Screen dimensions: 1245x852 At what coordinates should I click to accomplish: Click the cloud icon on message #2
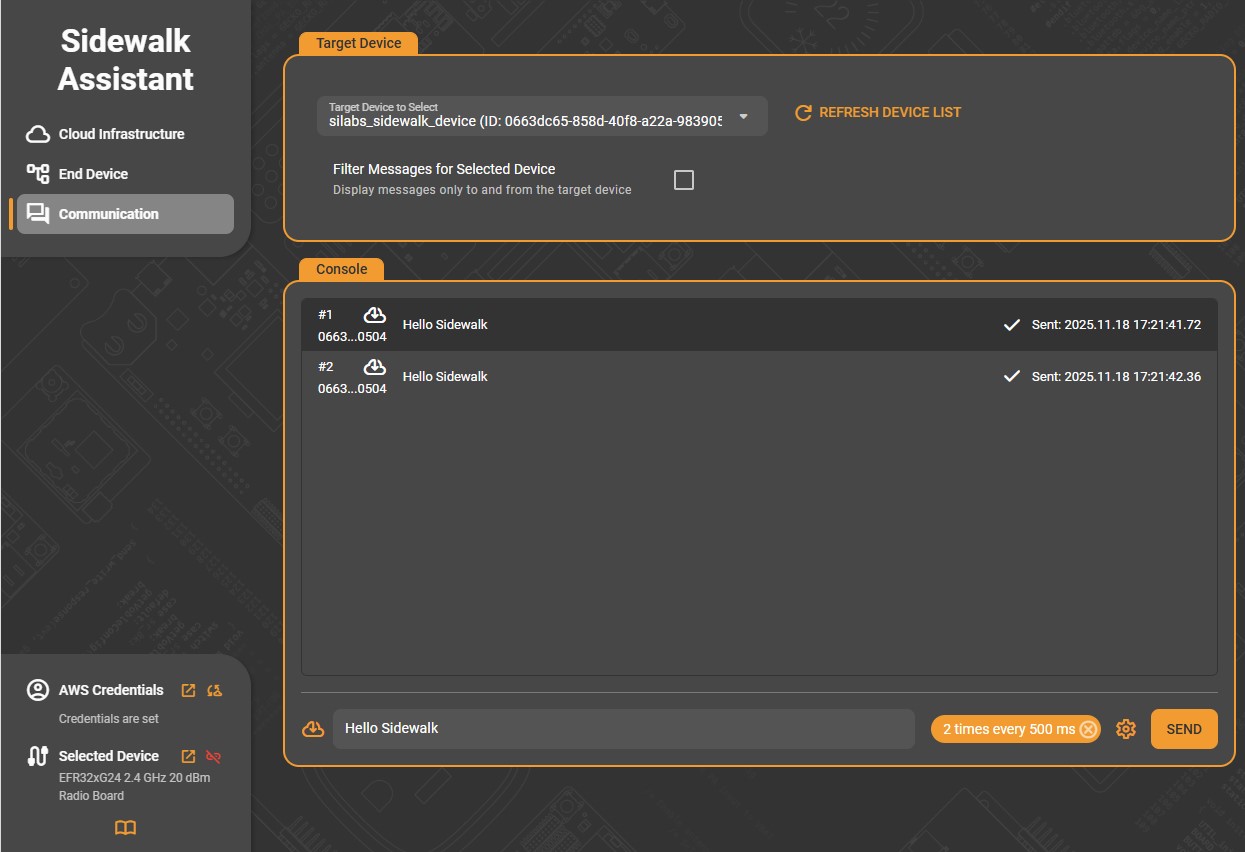[375, 367]
